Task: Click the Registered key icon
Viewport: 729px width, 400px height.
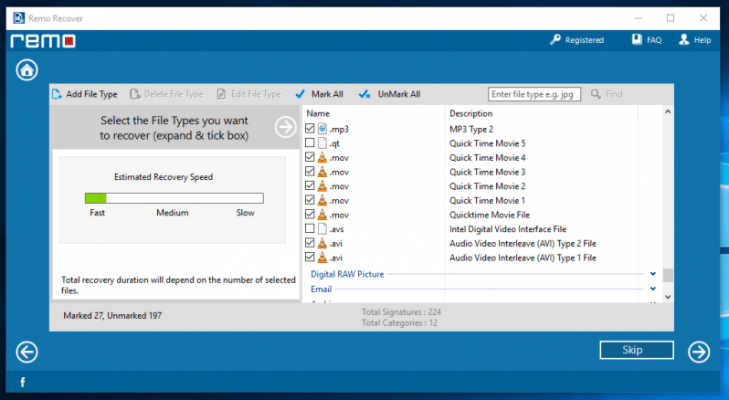Action: (x=555, y=40)
